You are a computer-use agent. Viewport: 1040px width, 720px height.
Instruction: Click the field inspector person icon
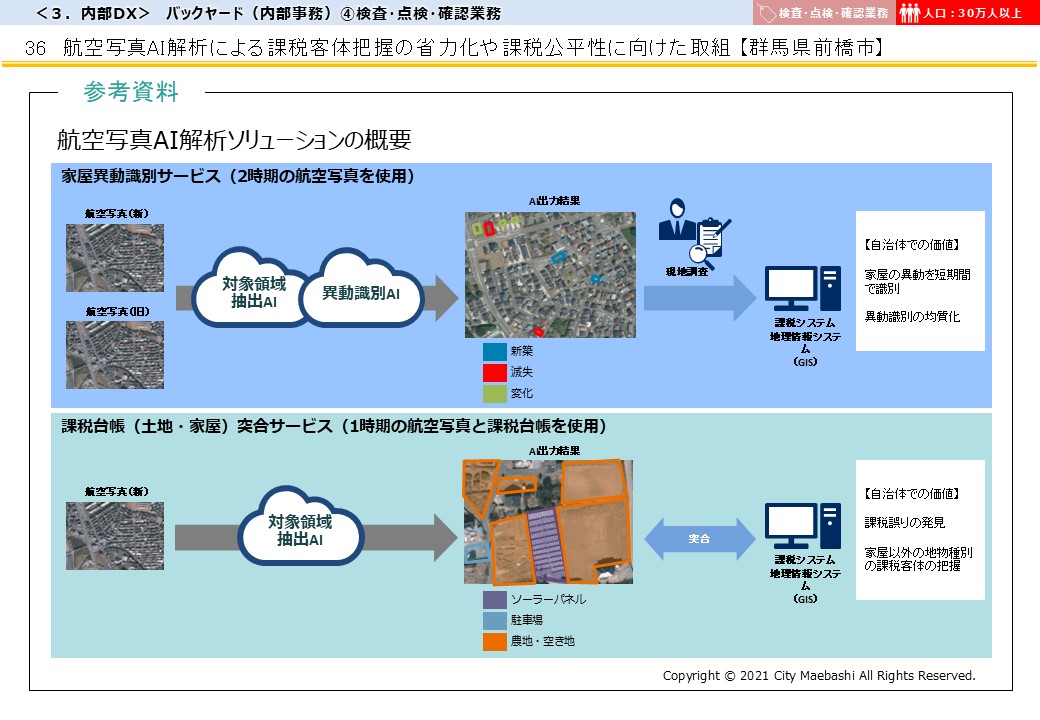(x=676, y=219)
